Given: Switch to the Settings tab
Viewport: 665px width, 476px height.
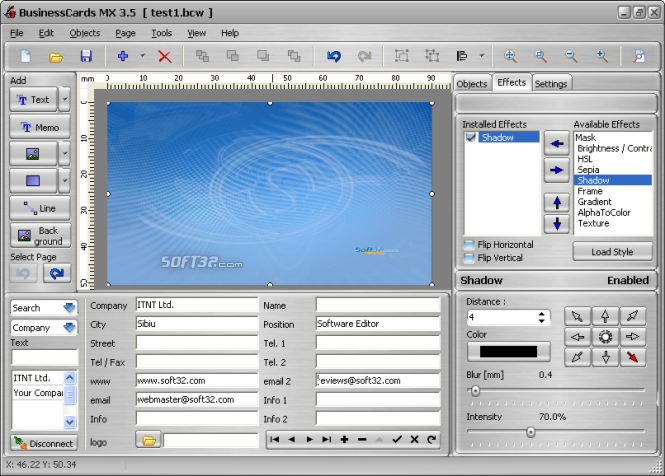Looking at the screenshot, I should pos(550,84).
